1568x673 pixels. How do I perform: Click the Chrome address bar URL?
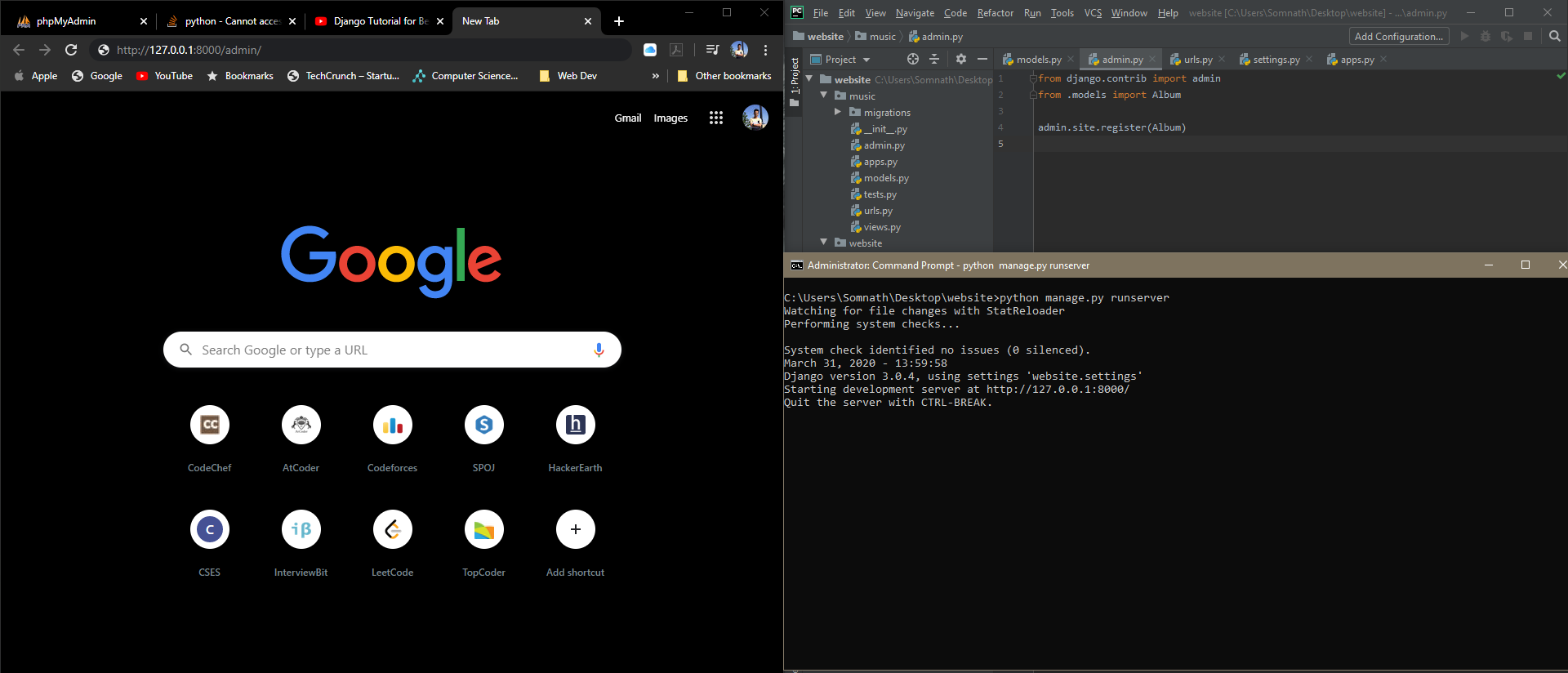pyautogui.click(x=189, y=50)
